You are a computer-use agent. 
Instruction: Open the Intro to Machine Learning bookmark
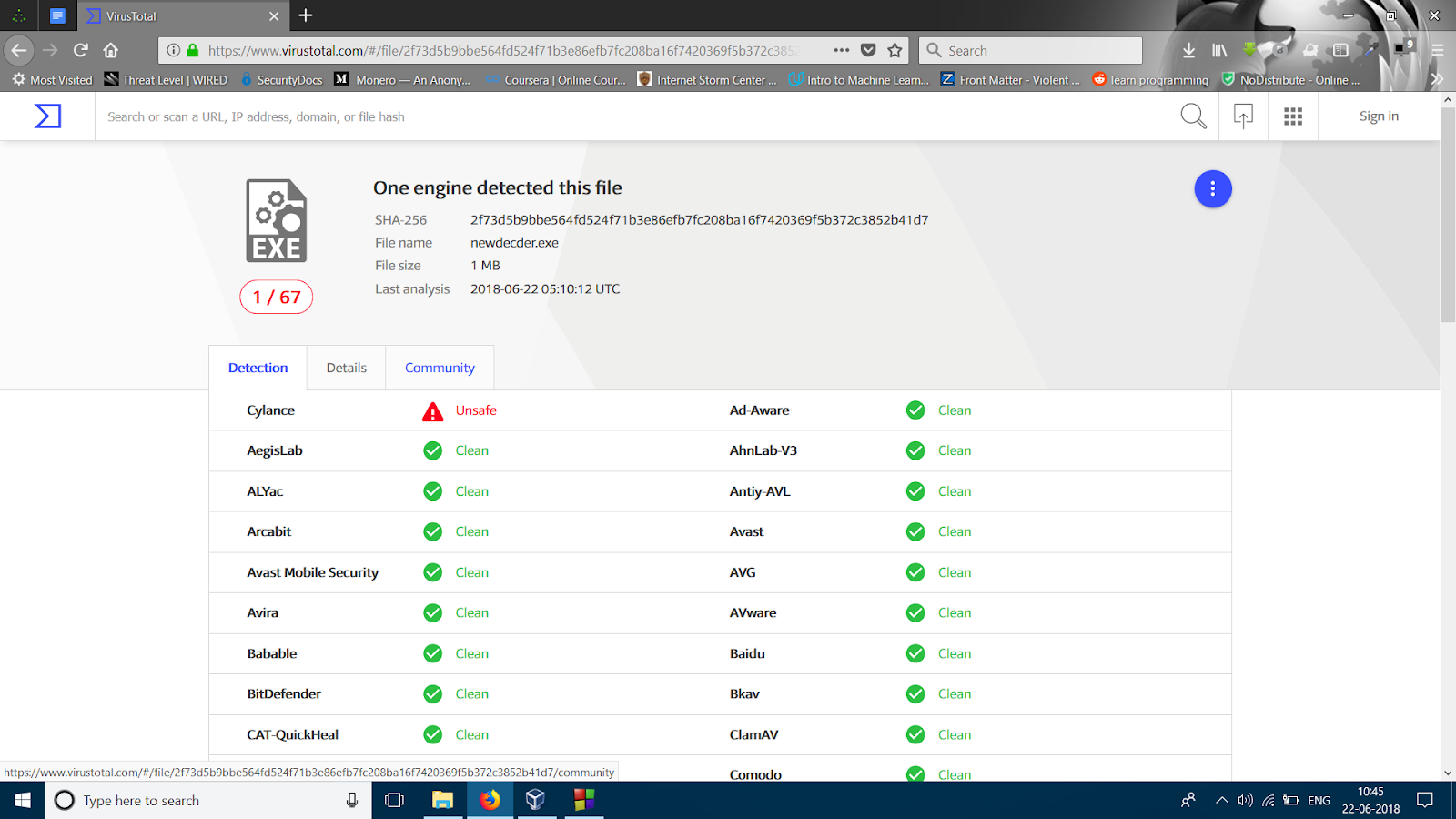coord(859,80)
